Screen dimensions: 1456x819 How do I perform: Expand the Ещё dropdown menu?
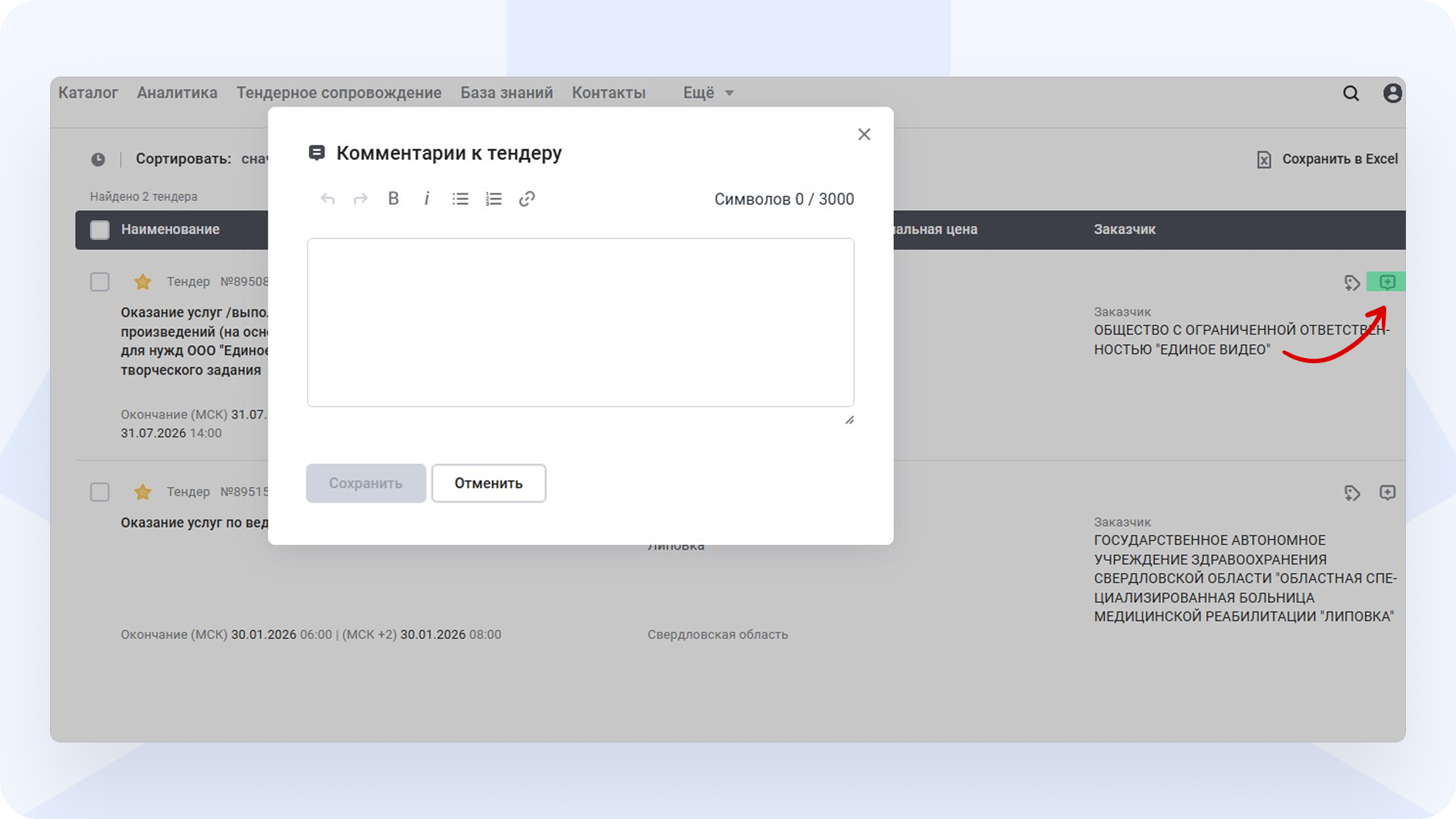click(708, 93)
